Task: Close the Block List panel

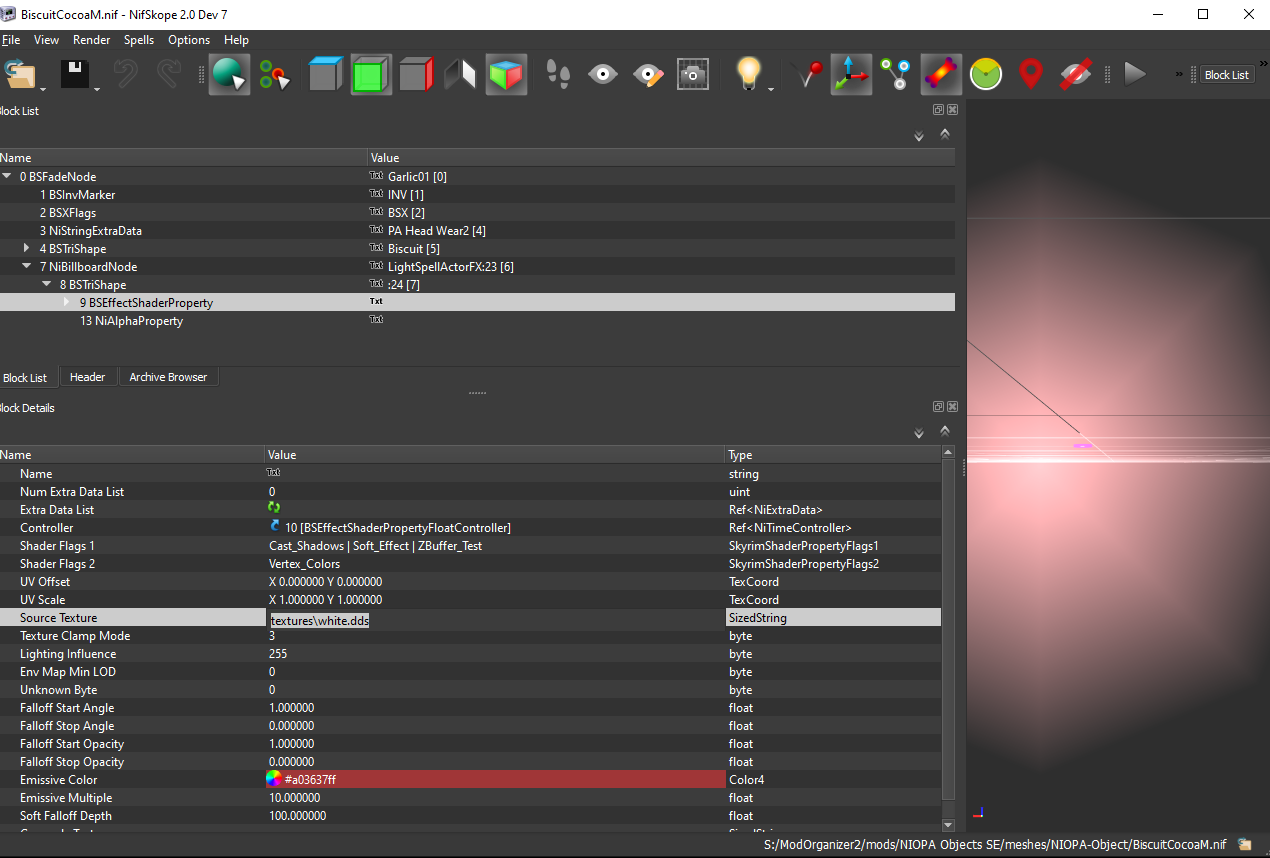Action: coord(952,110)
